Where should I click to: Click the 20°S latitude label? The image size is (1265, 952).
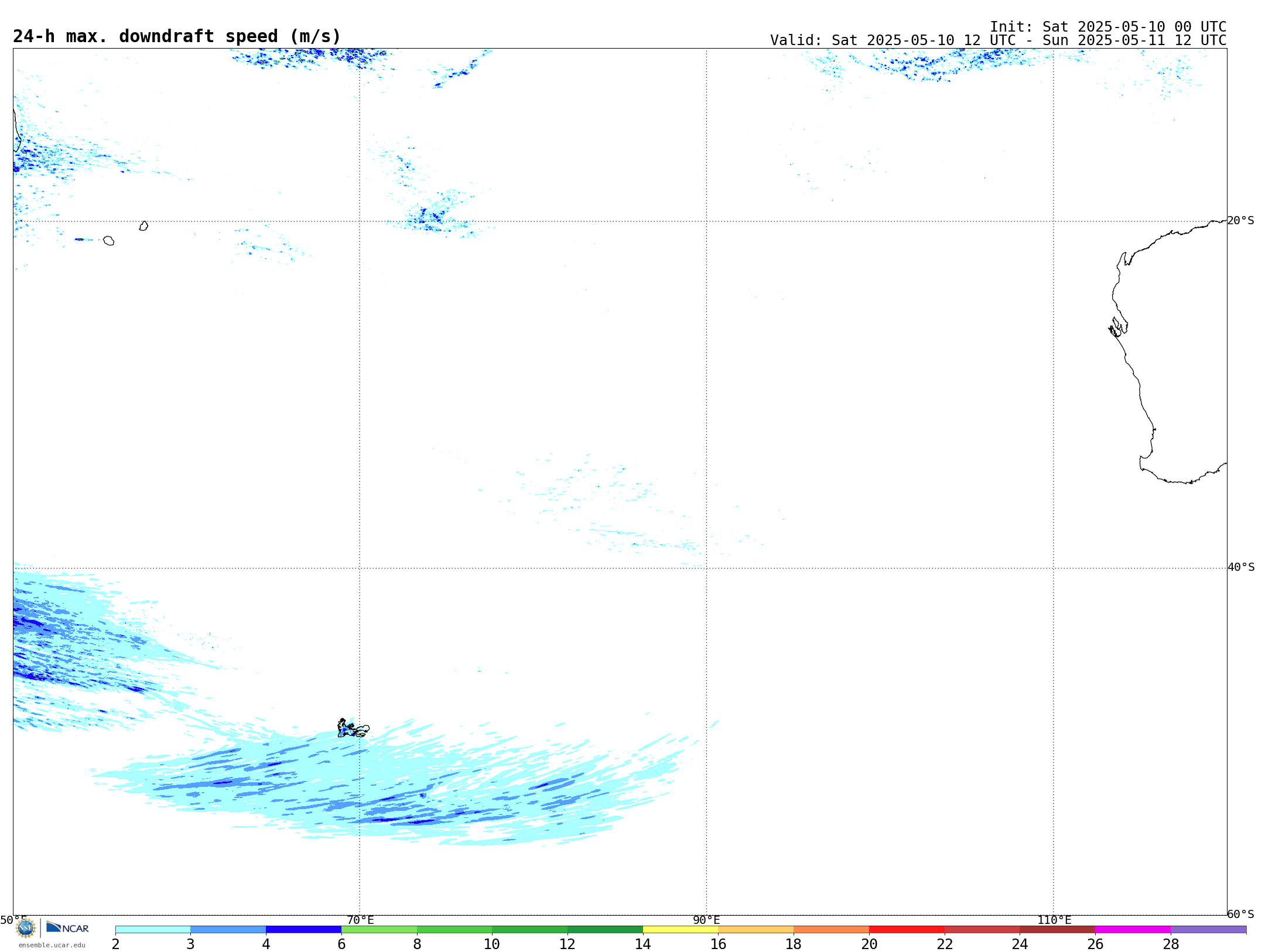coord(1241,221)
